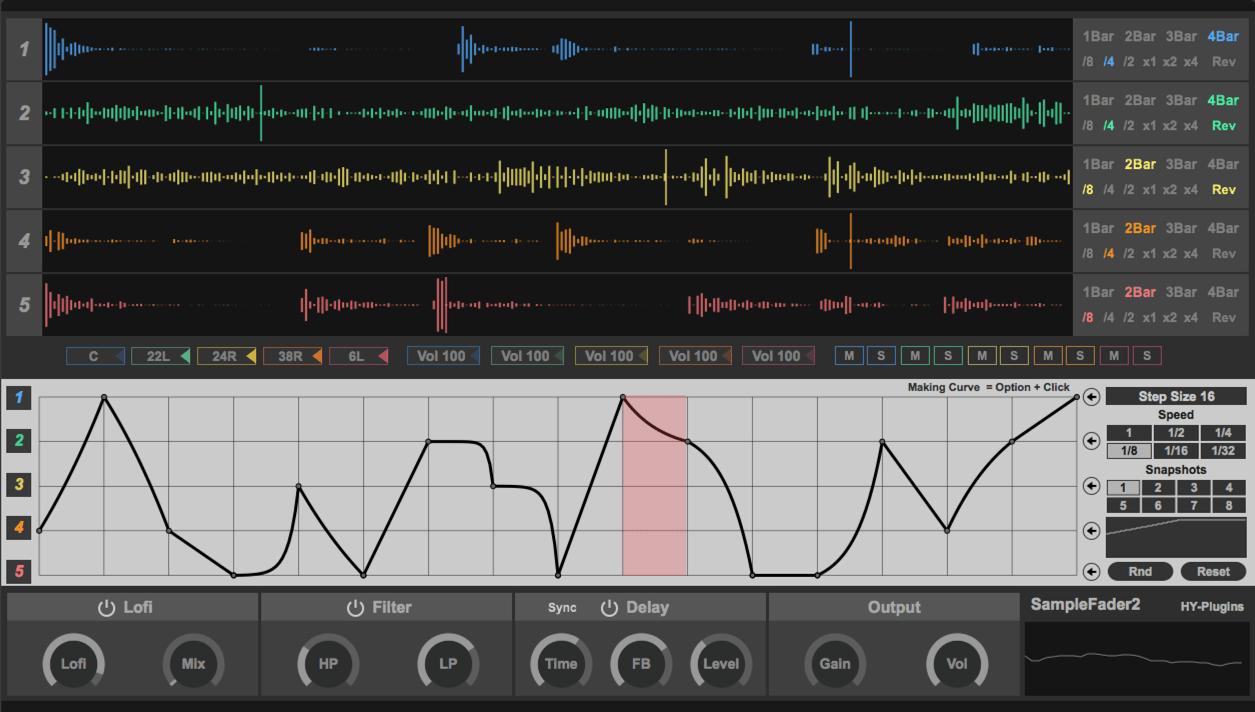Set track 5 length to 4Bar
The image size is (1255, 712).
(1222, 293)
